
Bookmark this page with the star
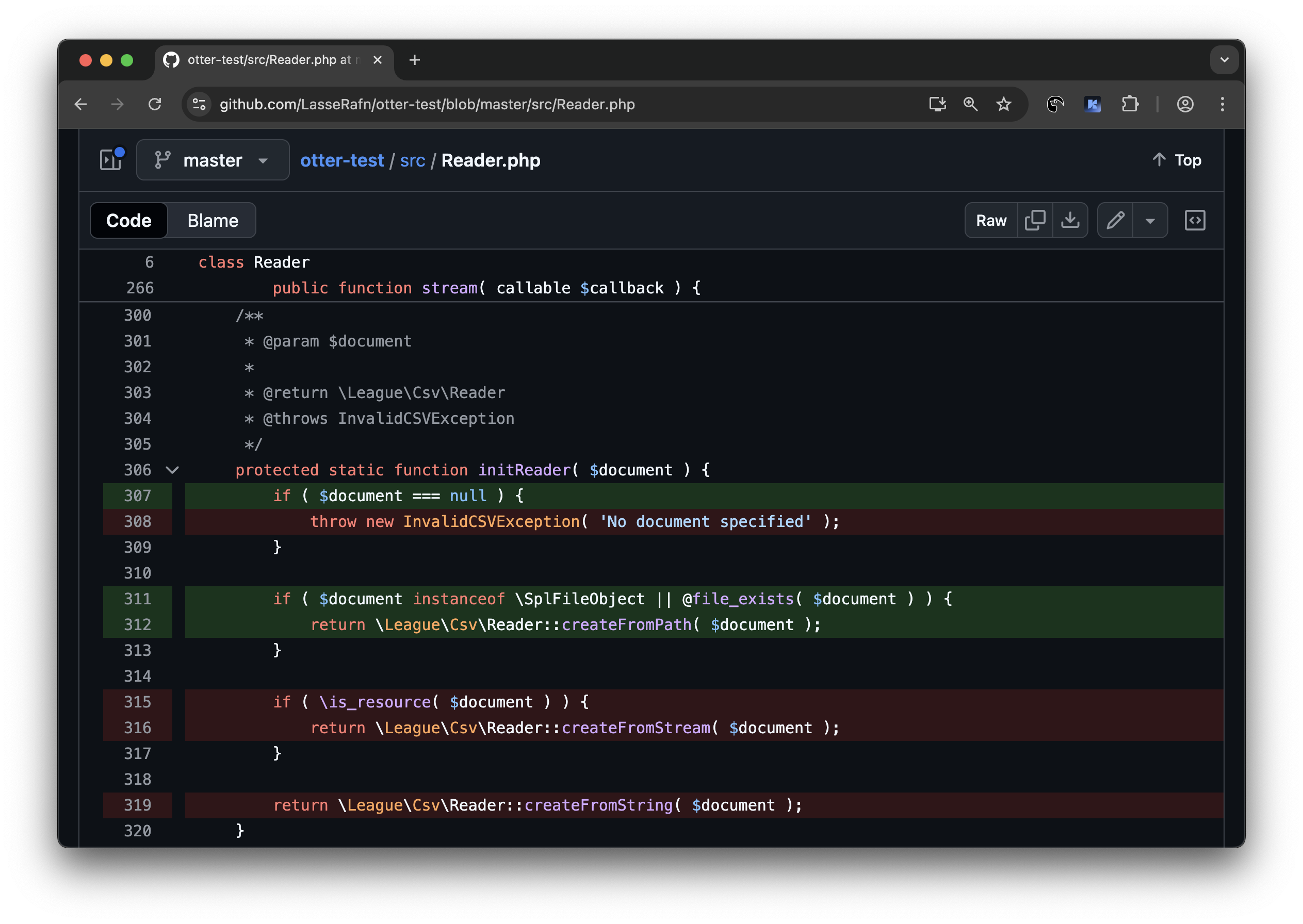tap(1003, 104)
